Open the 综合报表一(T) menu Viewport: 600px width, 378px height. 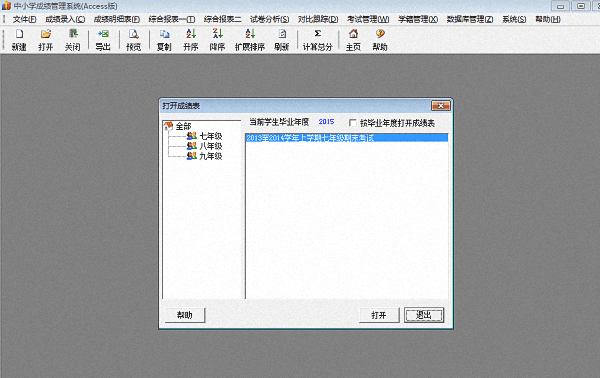pyautogui.click(x=172, y=19)
